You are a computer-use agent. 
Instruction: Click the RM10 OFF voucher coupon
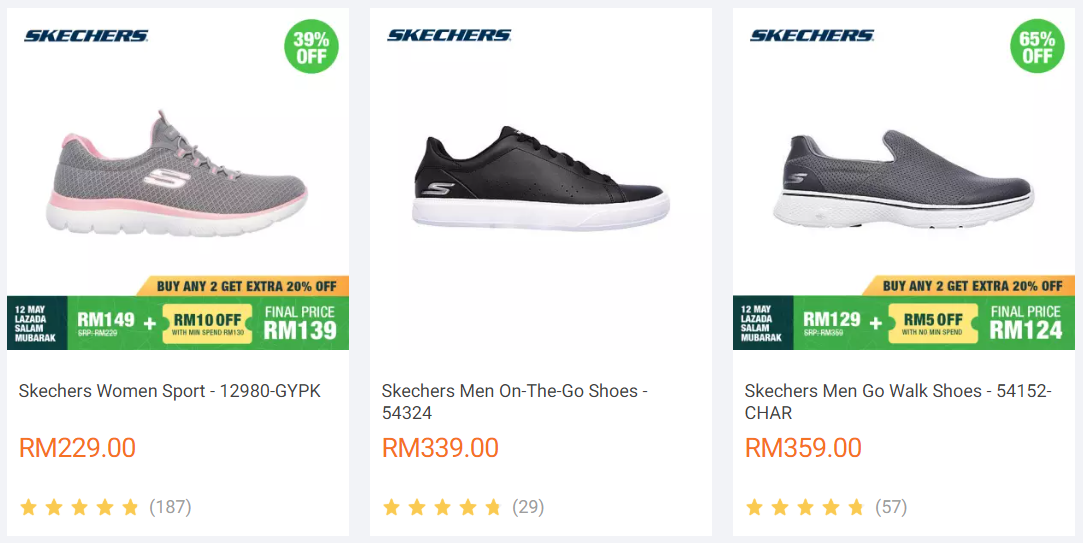(207, 323)
